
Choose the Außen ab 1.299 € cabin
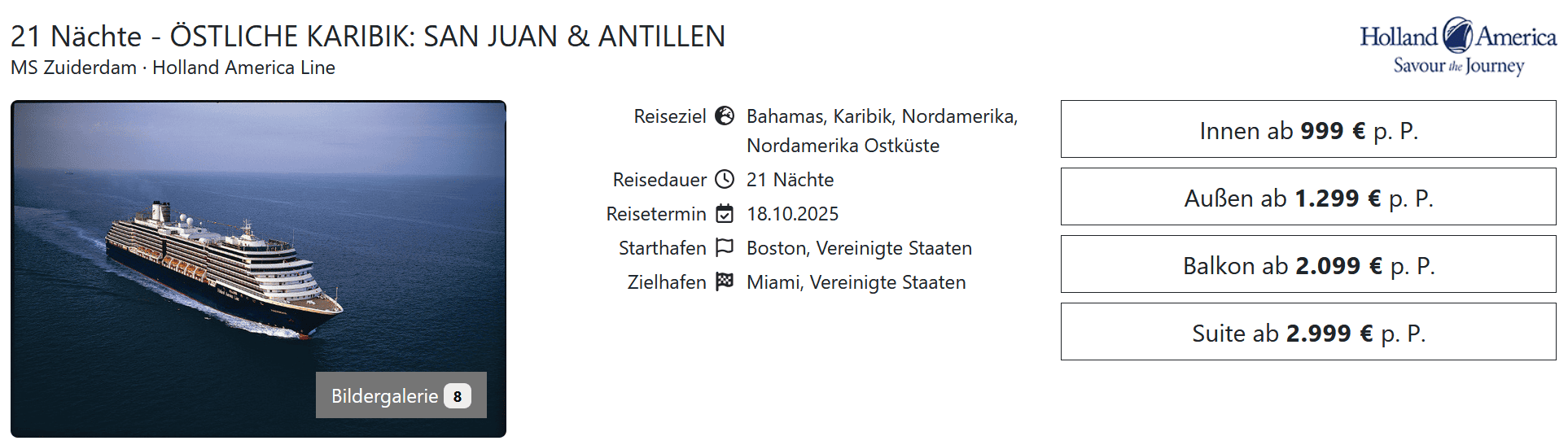coord(1307,197)
